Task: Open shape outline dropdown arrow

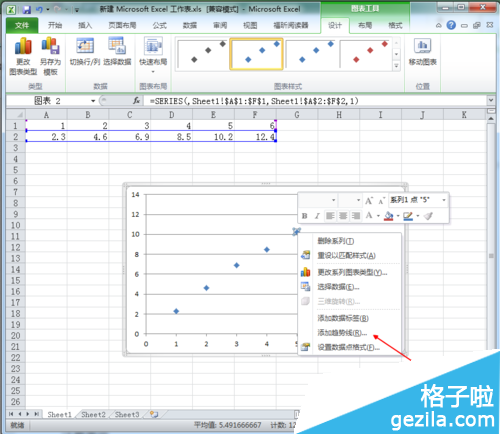Action: (418, 216)
